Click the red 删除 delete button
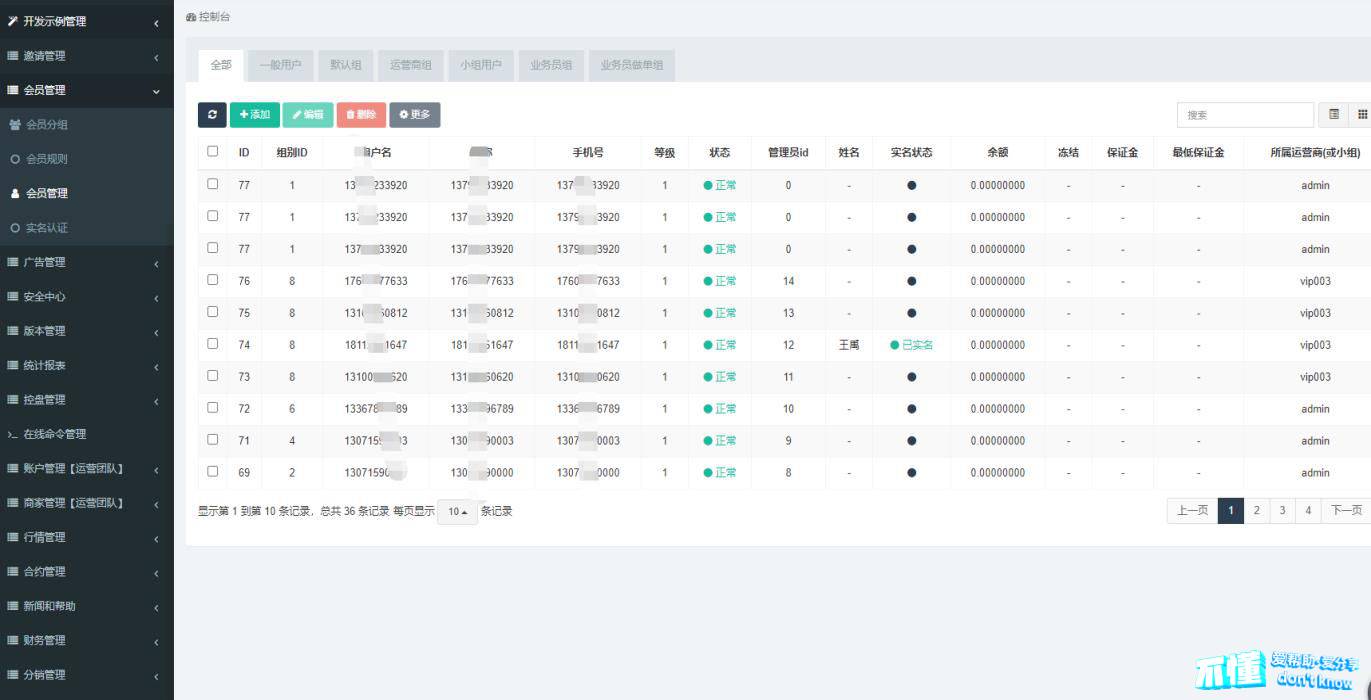 click(361, 115)
